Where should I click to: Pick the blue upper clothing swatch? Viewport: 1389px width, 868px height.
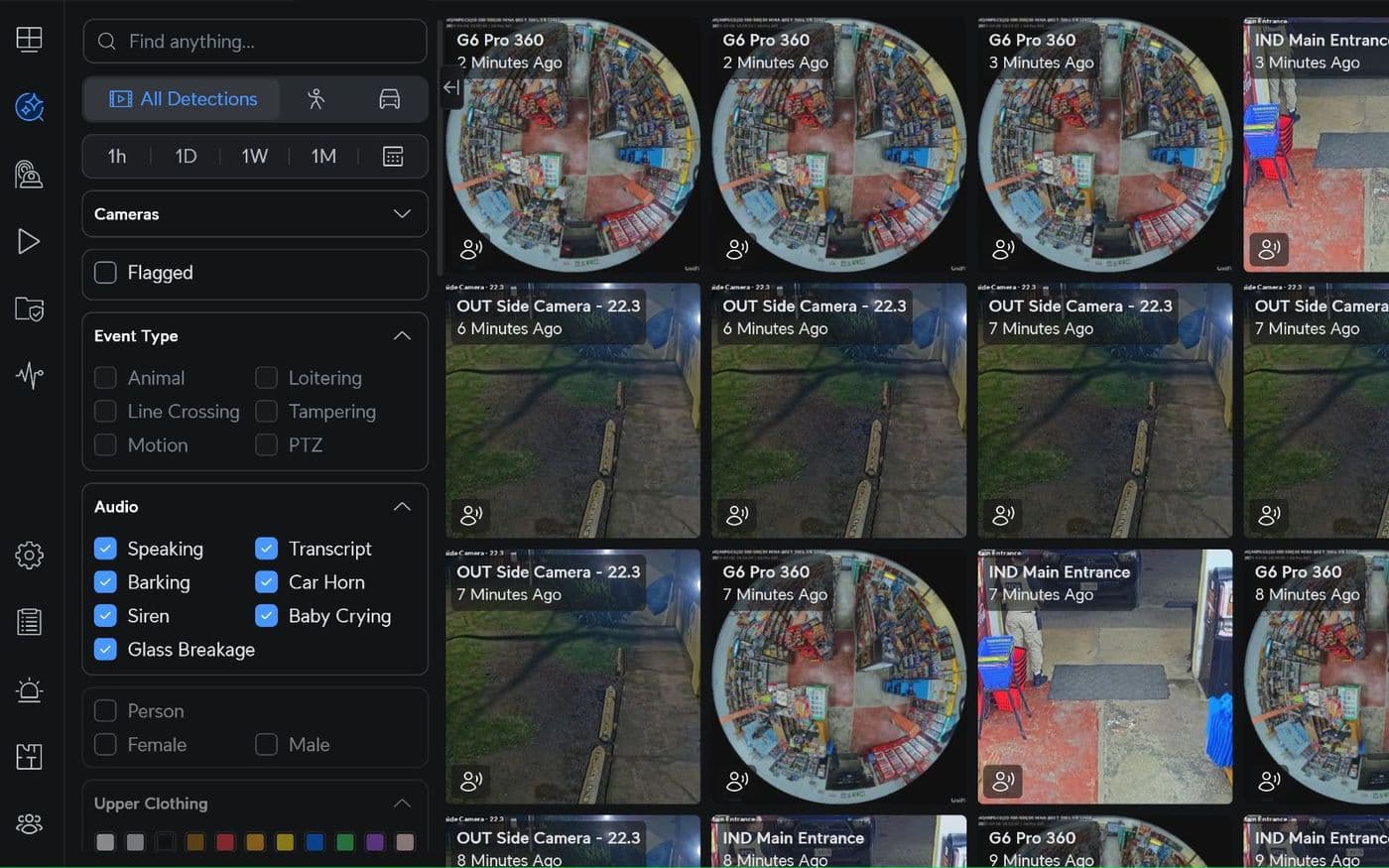(315, 842)
